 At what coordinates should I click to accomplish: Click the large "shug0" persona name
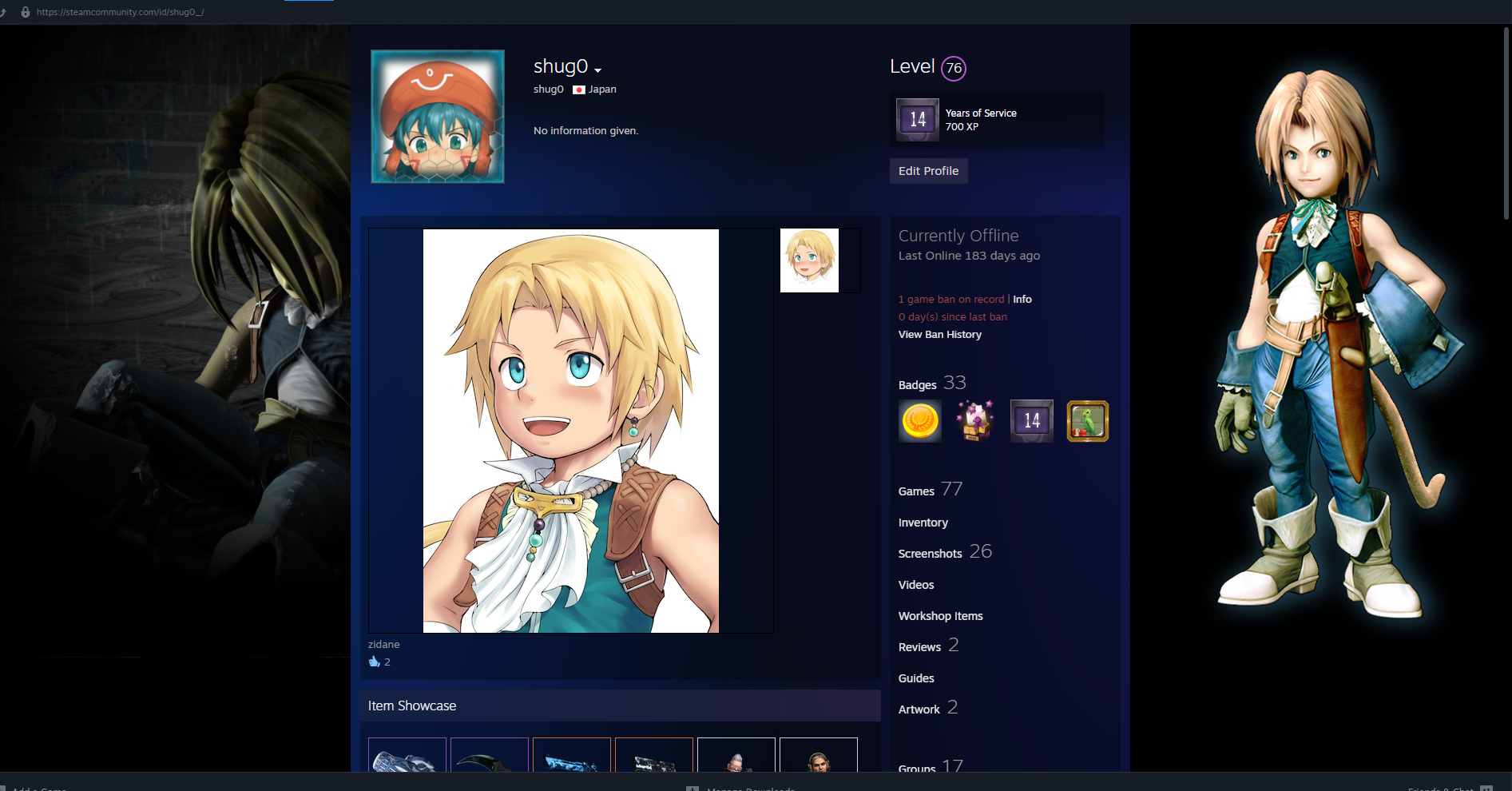click(561, 66)
